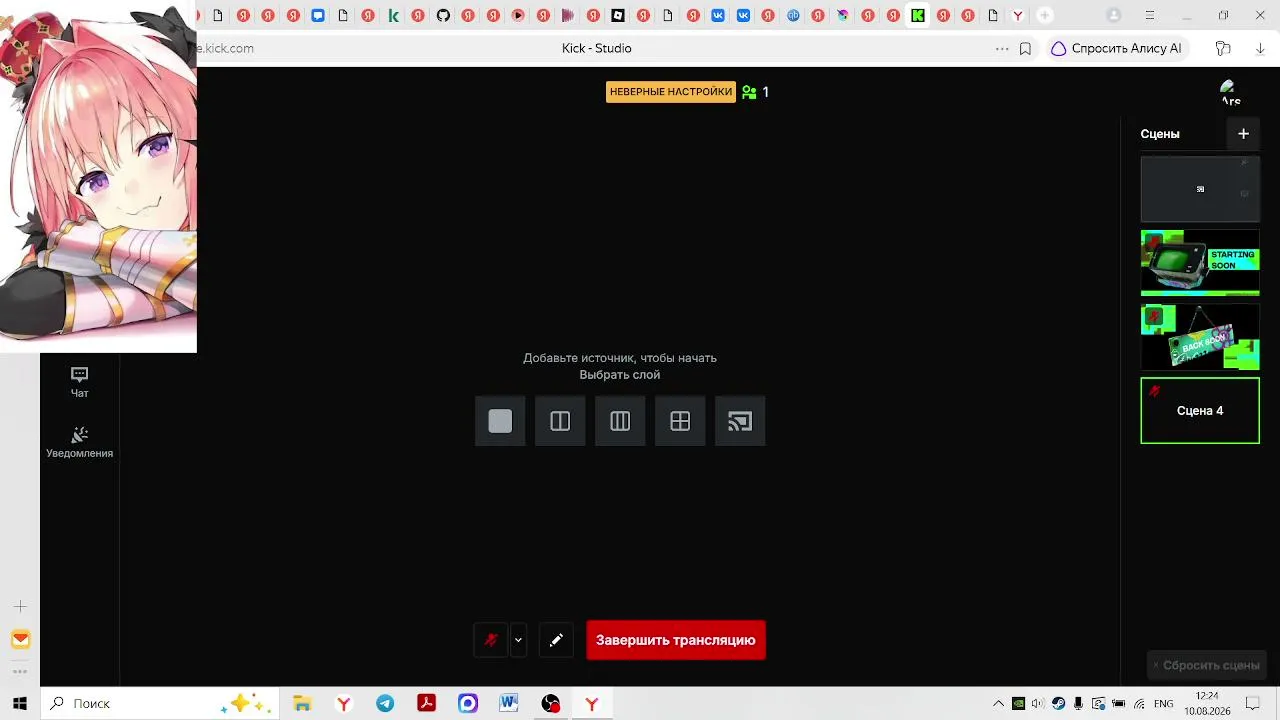Open the Чат sidebar panel
Screen dimensions: 1280x720
click(x=79, y=382)
